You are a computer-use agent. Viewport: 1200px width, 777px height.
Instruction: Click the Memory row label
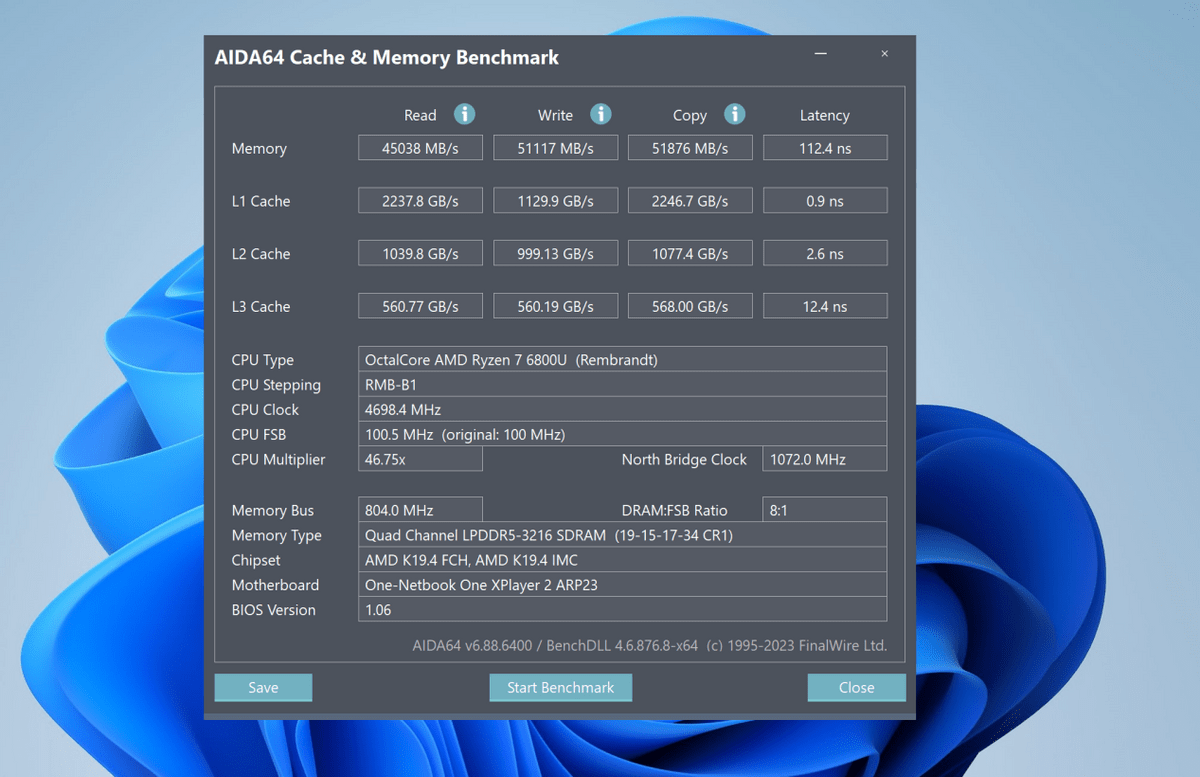click(259, 148)
